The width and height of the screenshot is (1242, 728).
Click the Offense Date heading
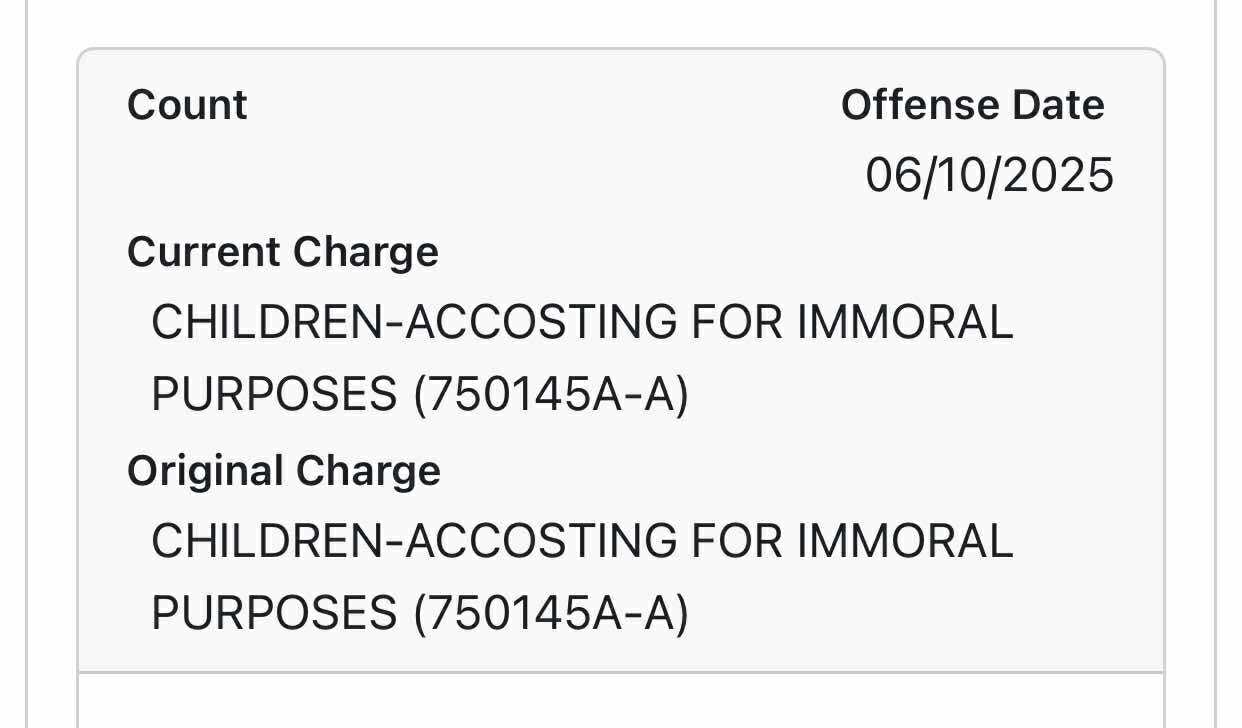click(x=972, y=105)
